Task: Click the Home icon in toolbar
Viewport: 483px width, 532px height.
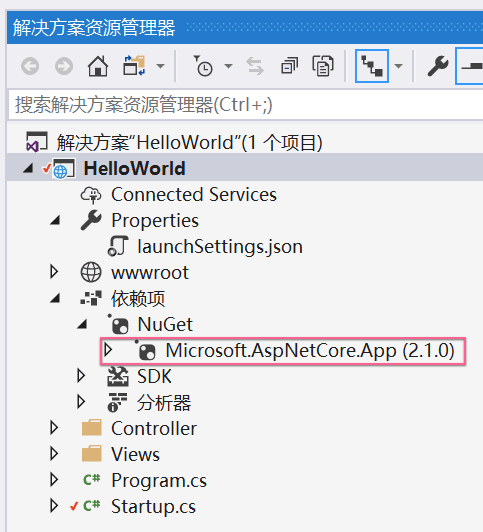Action: (98, 66)
